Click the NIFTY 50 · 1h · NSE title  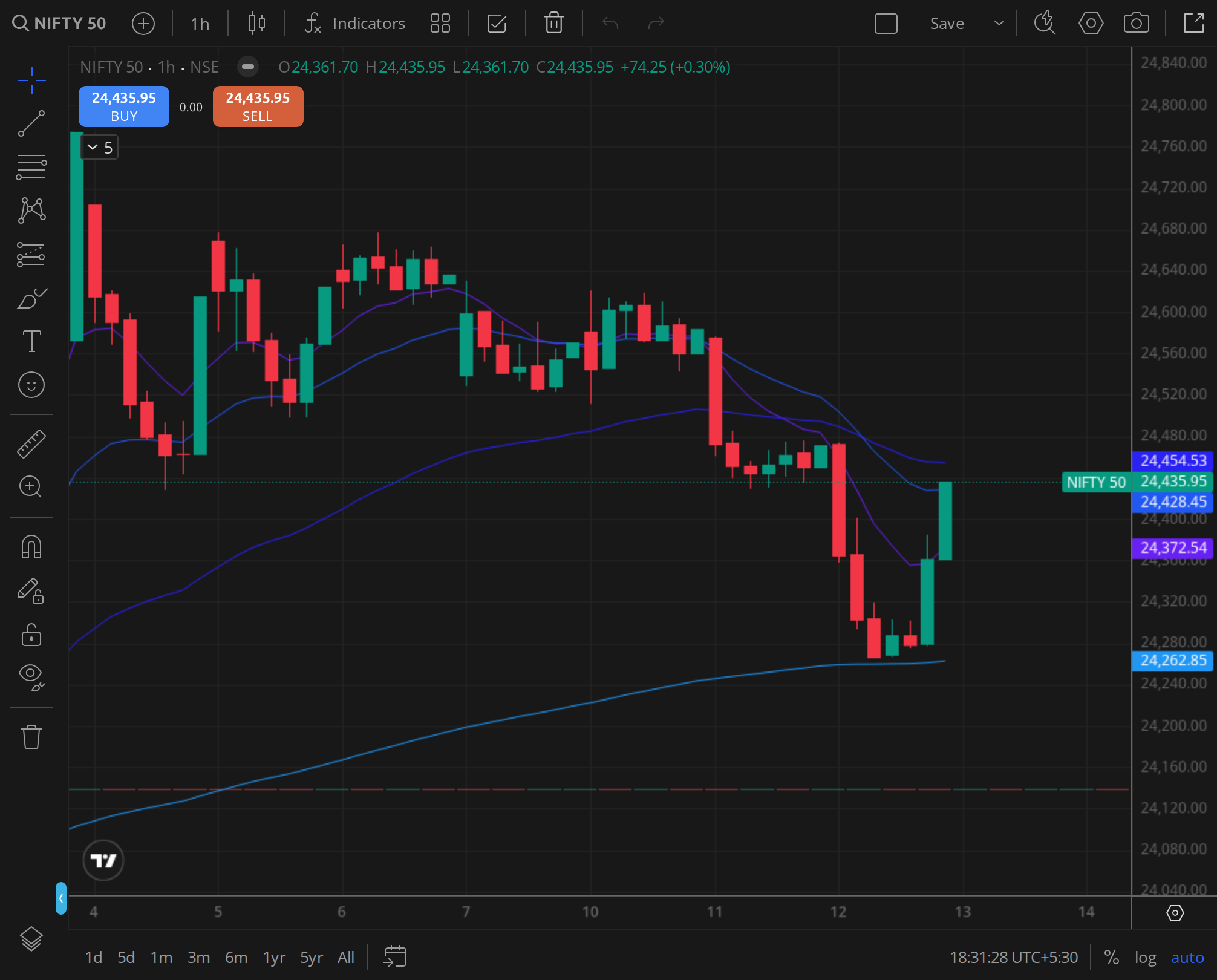[x=149, y=67]
